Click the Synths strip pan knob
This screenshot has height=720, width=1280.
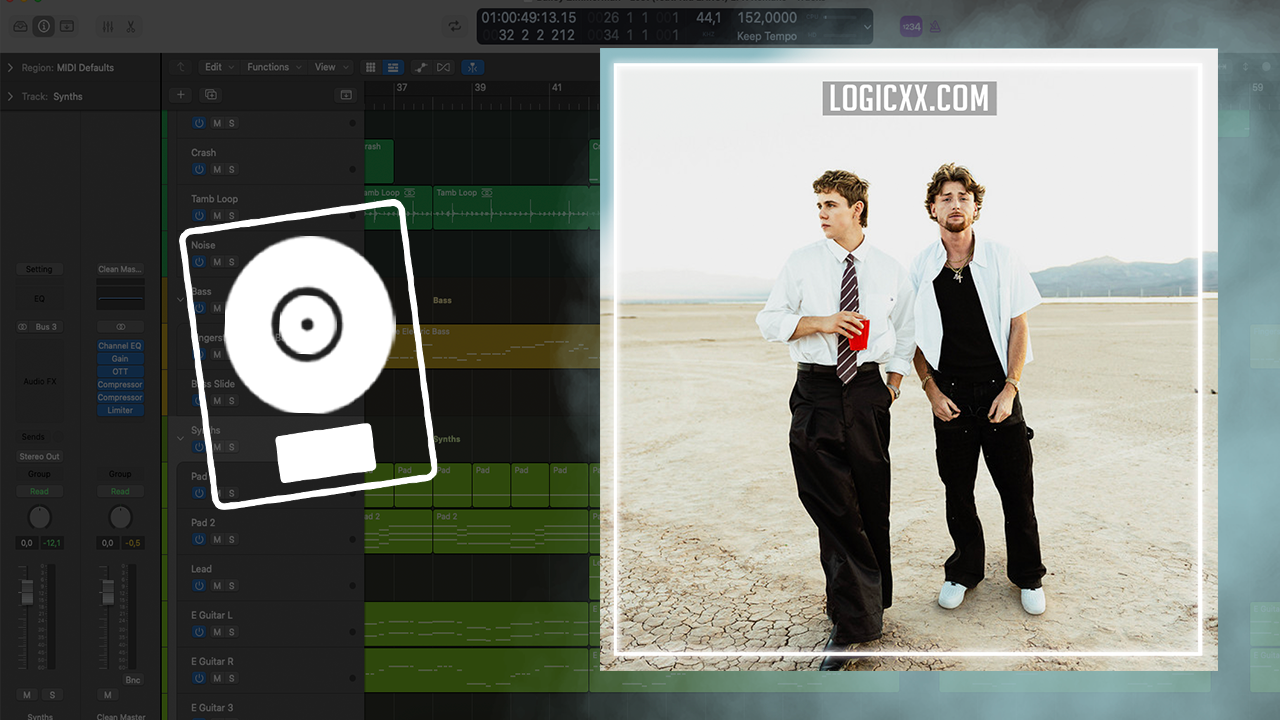point(39,517)
